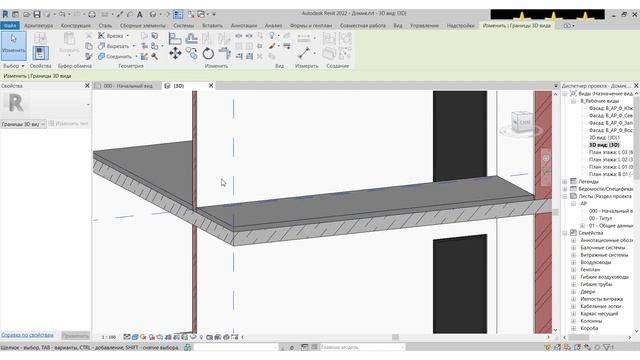Image resolution: width=640 pixels, height=360 pixels.
Task: Click the Text 'A' icon in quick access toolbar
Action: pyautogui.click(x=140, y=14)
